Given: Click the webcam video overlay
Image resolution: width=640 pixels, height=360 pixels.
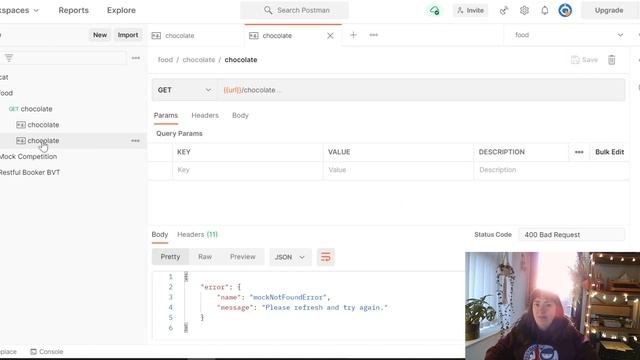Looking at the screenshot, I should point(553,306).
